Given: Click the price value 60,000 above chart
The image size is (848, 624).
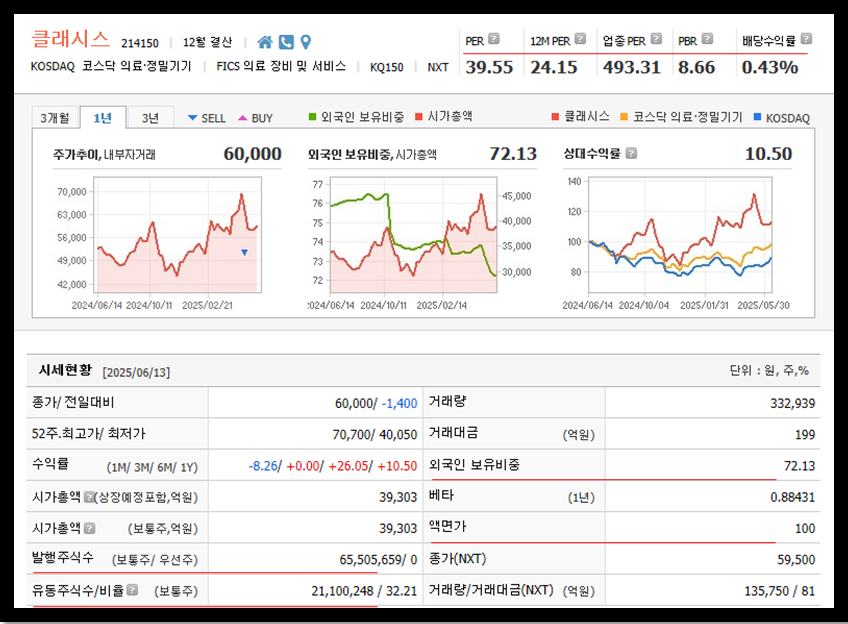Looking at the screenshot, I should tap(253, 154).
